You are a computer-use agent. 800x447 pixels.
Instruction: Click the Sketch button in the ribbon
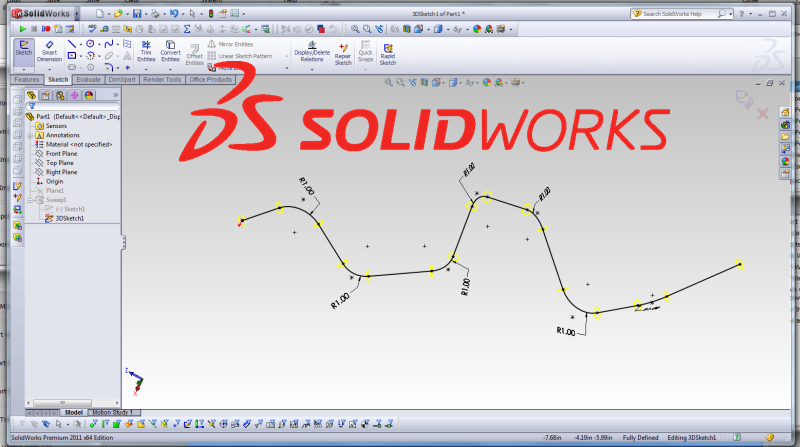coord(22,51)
